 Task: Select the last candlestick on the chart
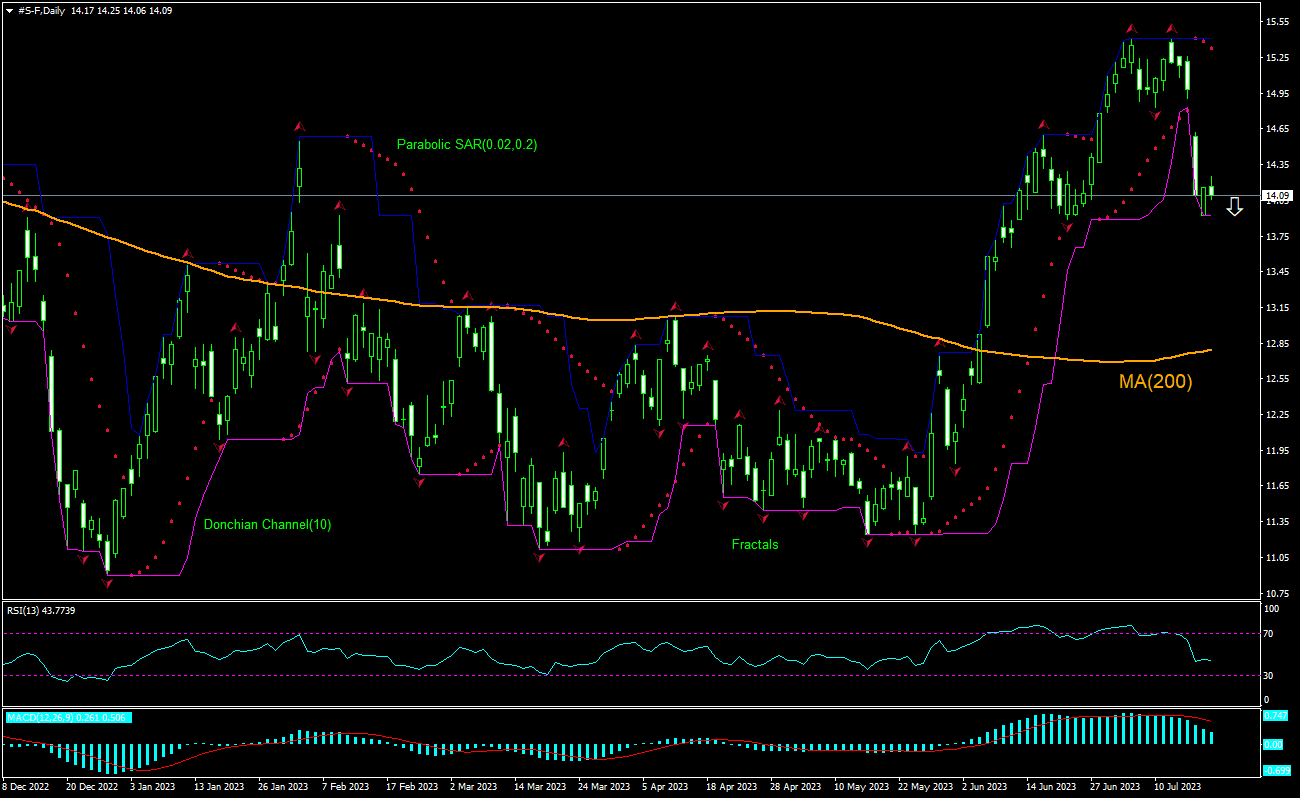click(1211, 189)
